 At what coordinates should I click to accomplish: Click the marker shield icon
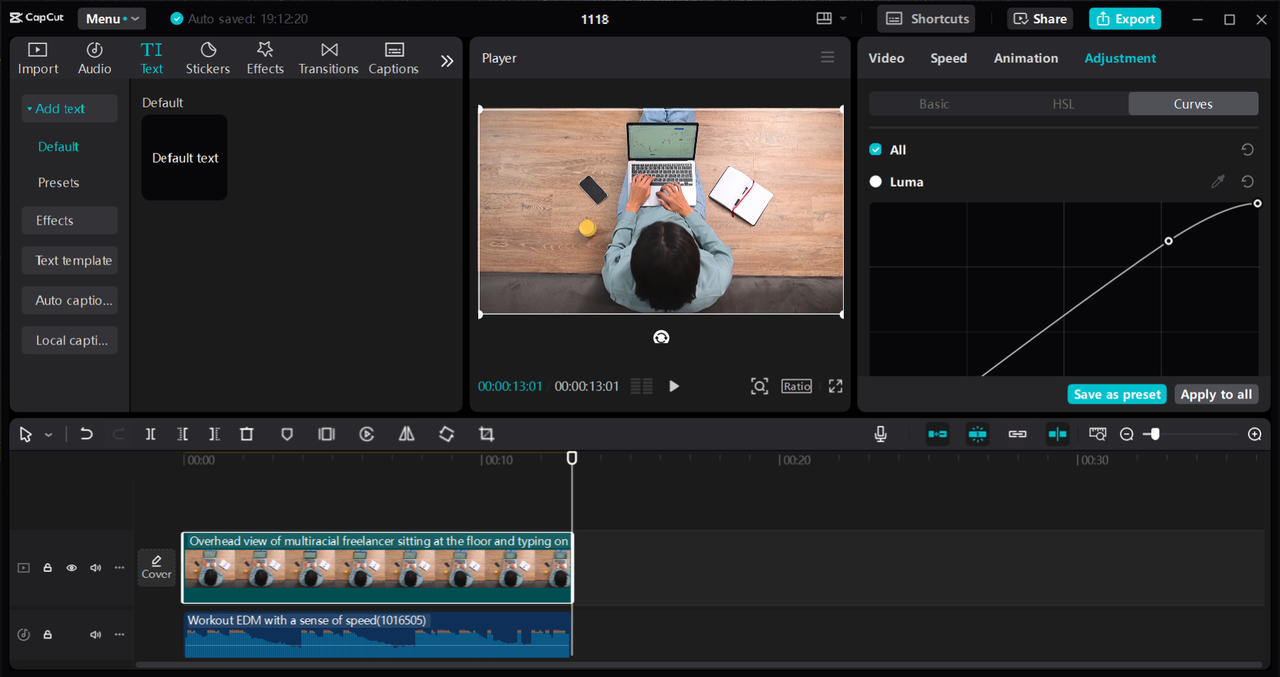coord(287,434)
